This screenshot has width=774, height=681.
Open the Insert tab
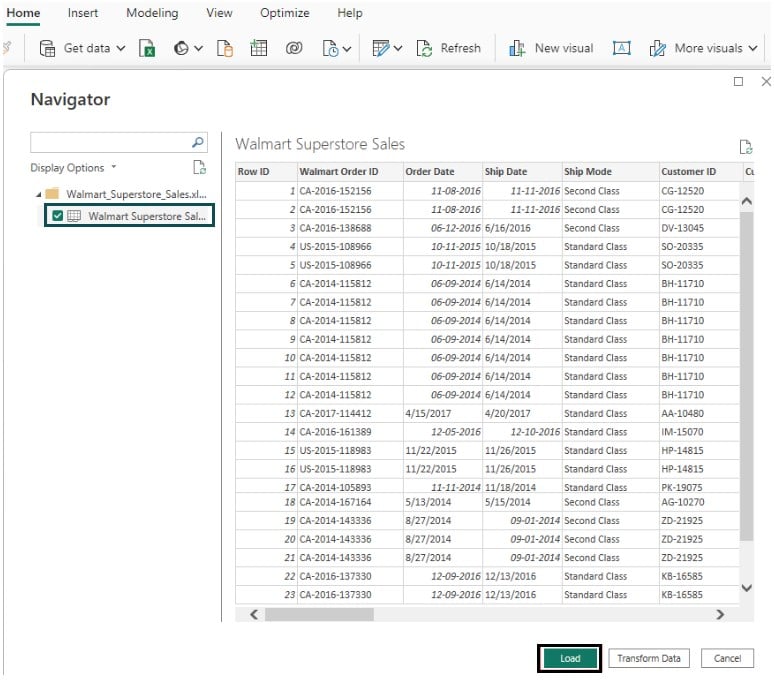click(82, 13)
